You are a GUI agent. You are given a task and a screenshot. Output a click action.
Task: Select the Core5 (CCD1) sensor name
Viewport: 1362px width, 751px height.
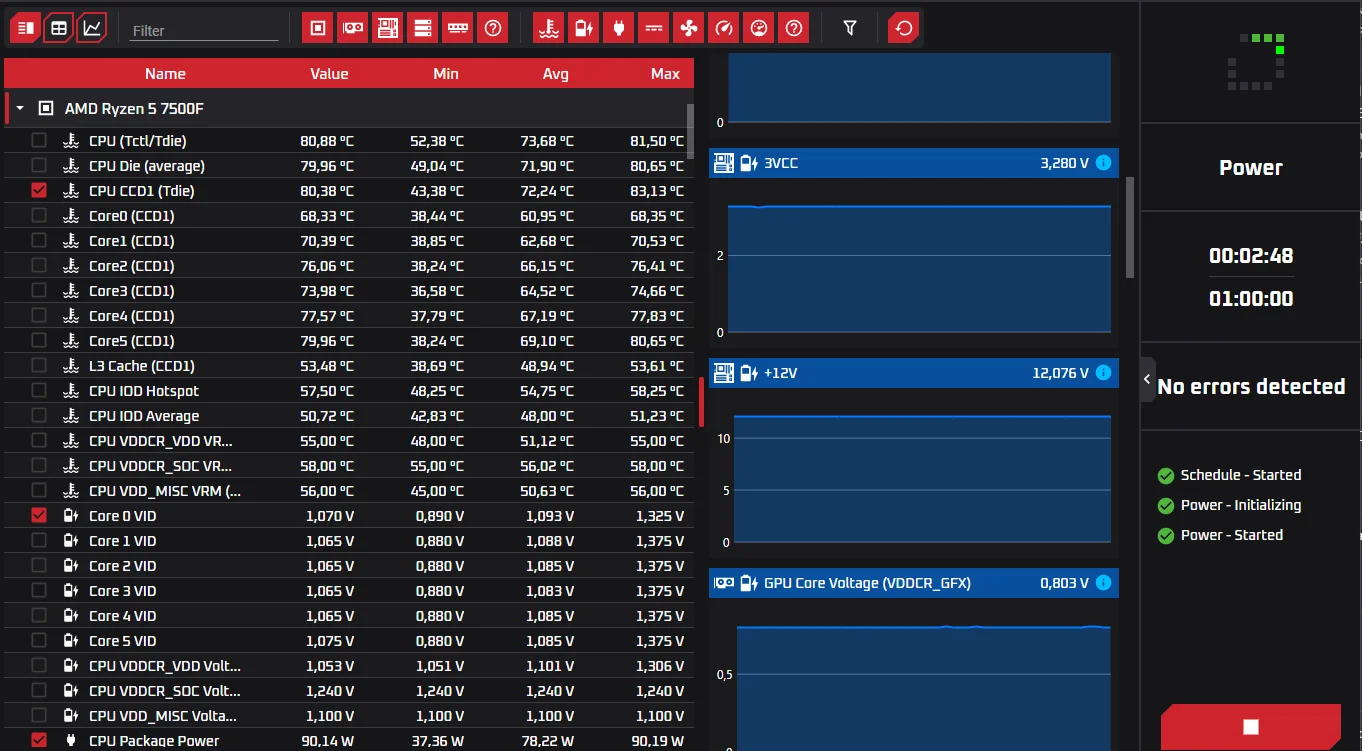[x=132, y=341]
